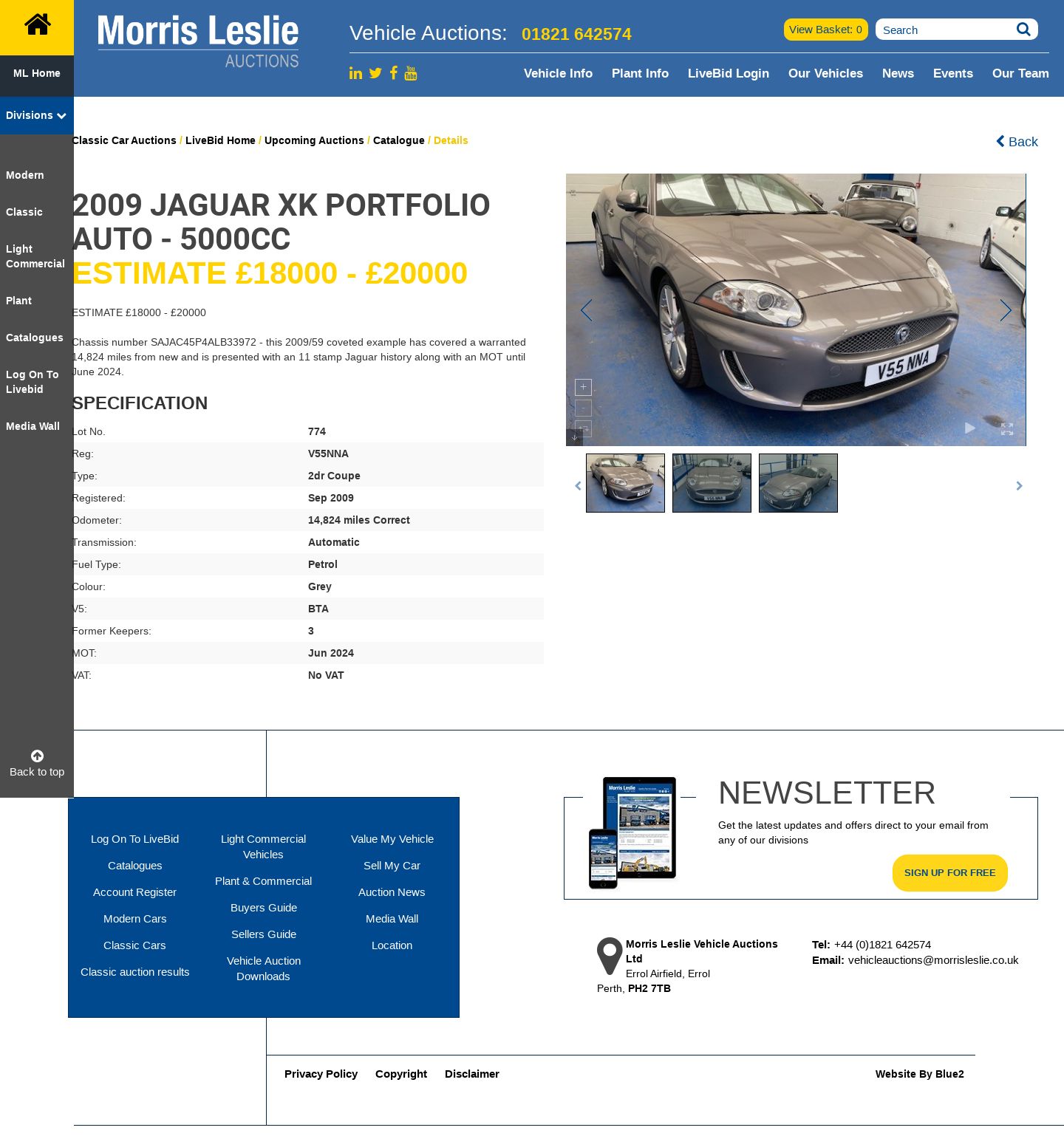
Task: Go to the site home icon
Action: click(37, 25)
